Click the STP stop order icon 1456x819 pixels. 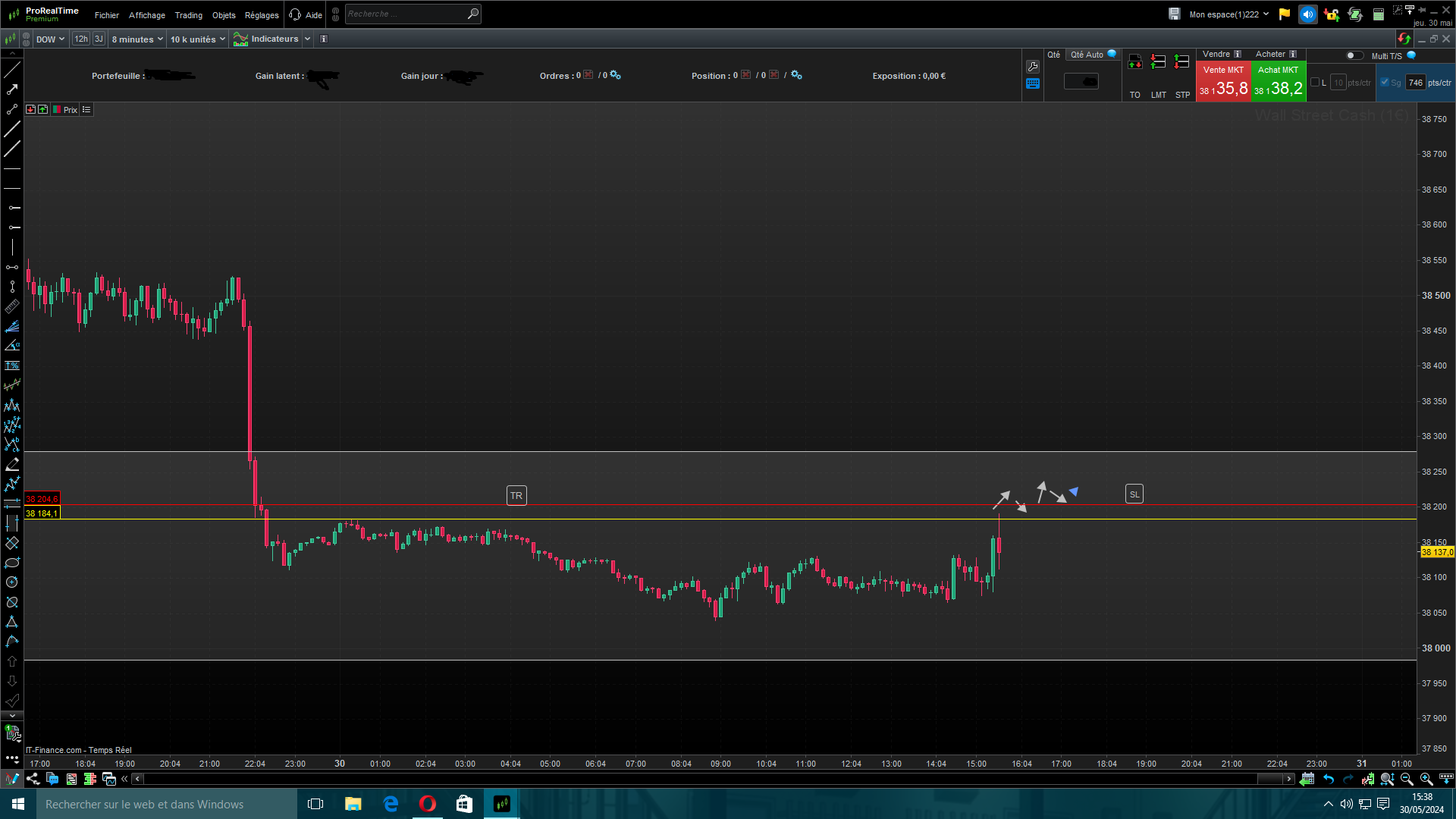[x=1181, y=63]
